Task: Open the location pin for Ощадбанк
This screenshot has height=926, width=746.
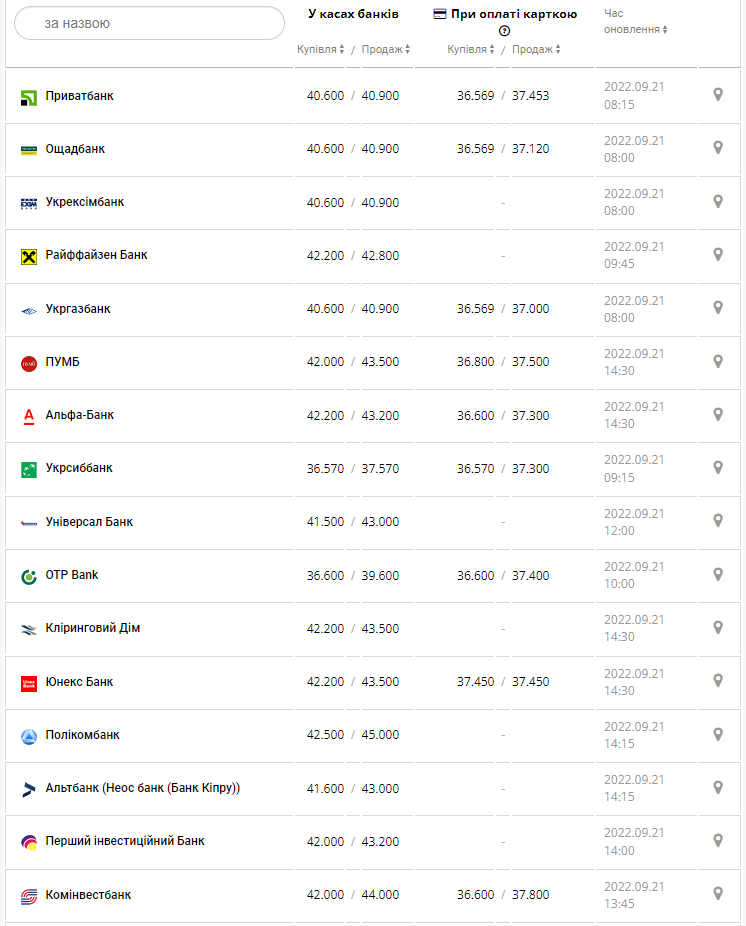Action: tap(717, 148)
